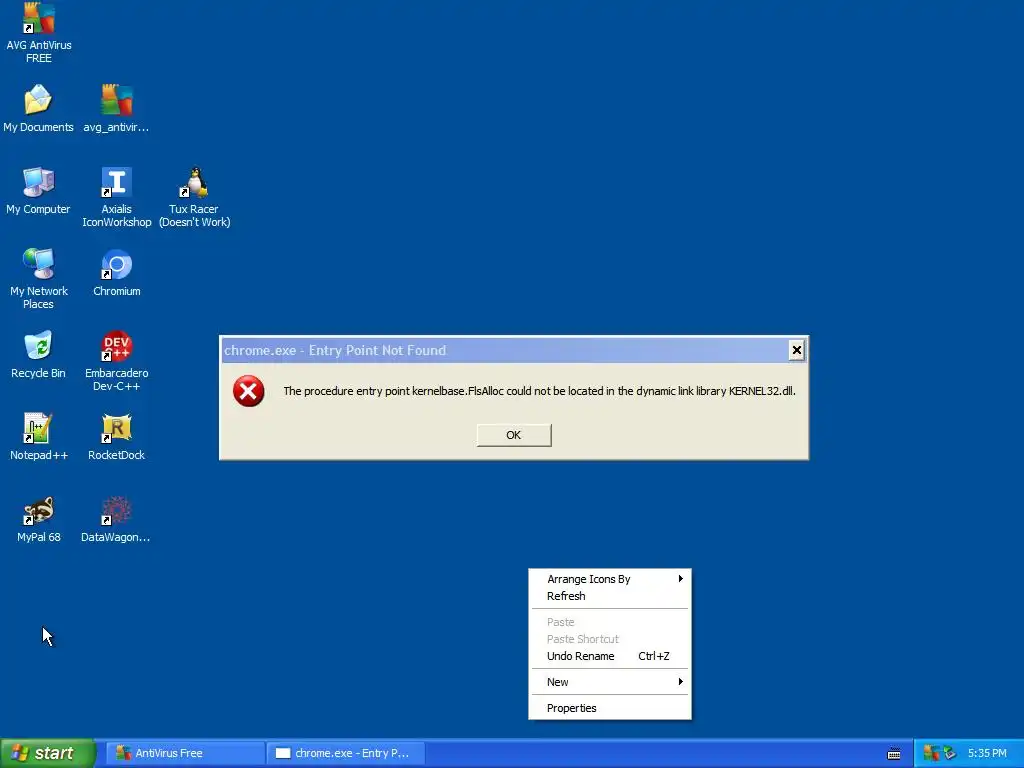This screenshot has width=1024, height=768.
Task: Click the greyed Paste Shortcut entry
Action: [610, 639]
